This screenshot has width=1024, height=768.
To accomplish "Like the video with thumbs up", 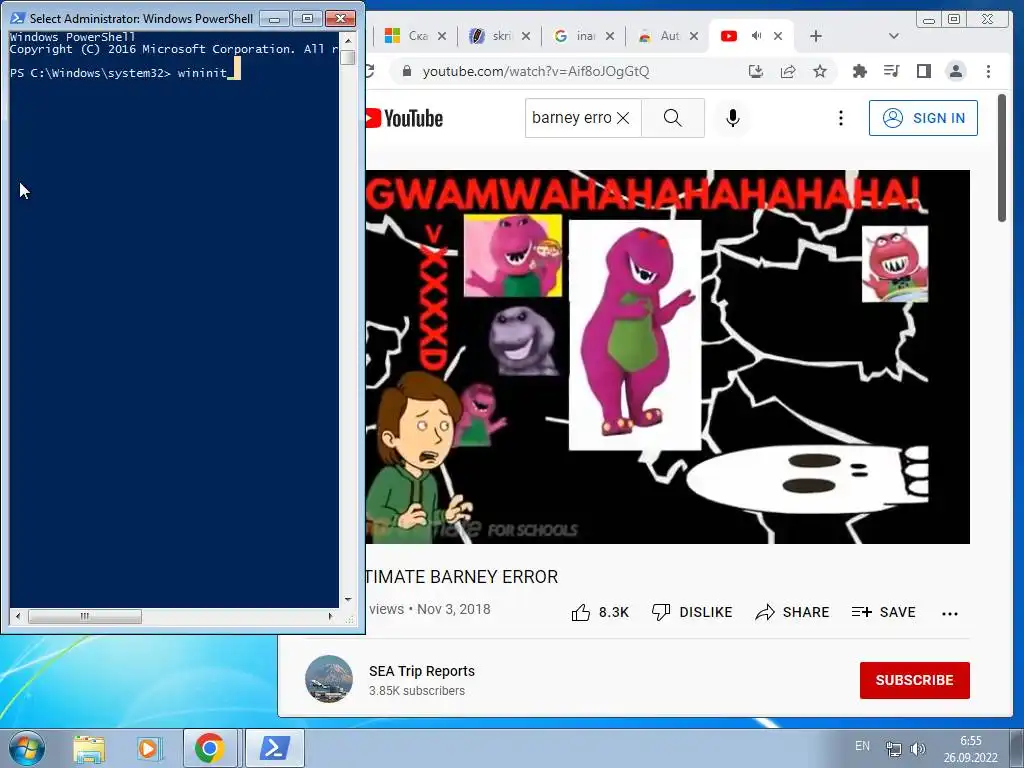I will click(x=600, y=613).
